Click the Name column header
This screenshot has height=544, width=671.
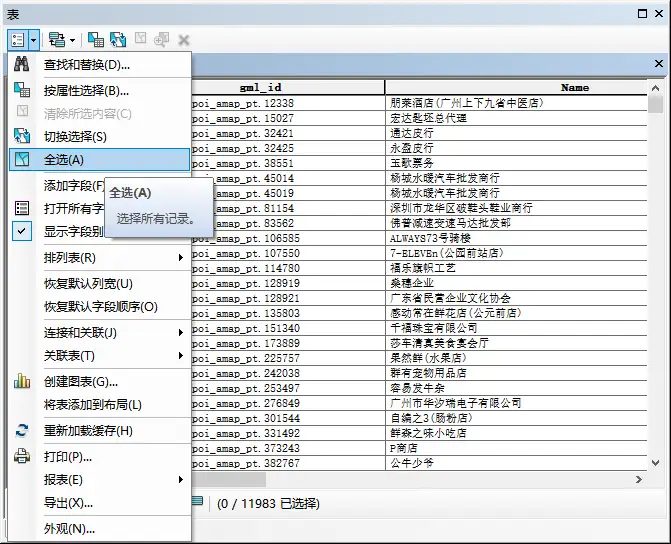click(516, 87)
